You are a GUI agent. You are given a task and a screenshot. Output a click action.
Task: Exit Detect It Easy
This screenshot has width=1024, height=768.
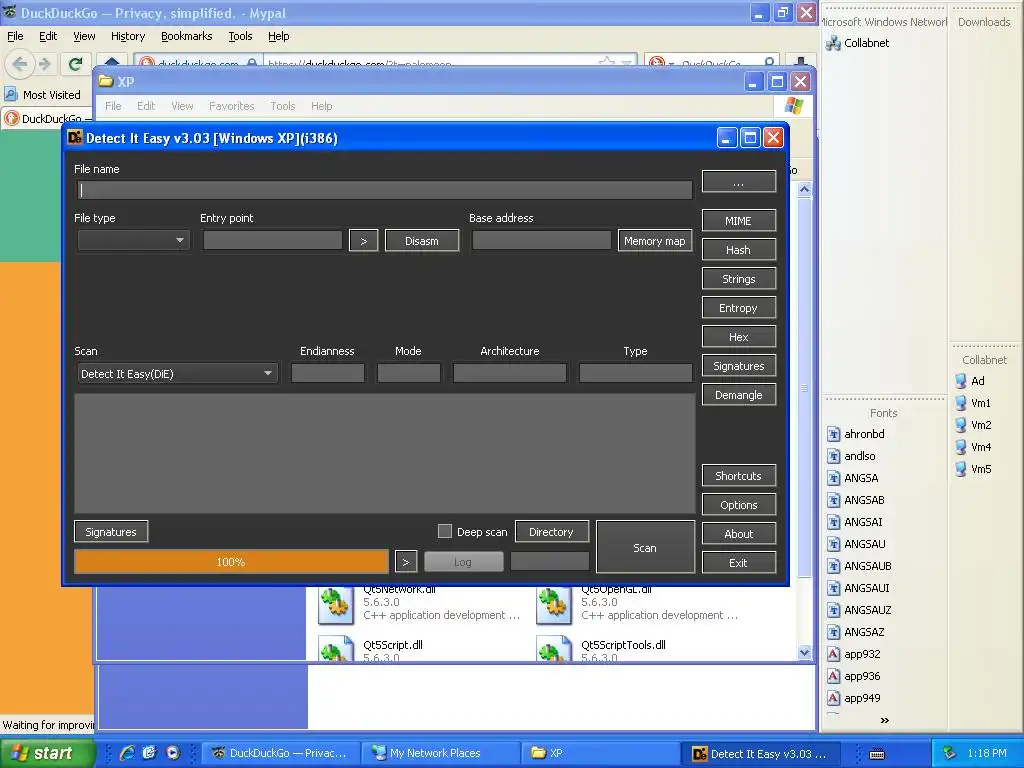click(739, 562)
